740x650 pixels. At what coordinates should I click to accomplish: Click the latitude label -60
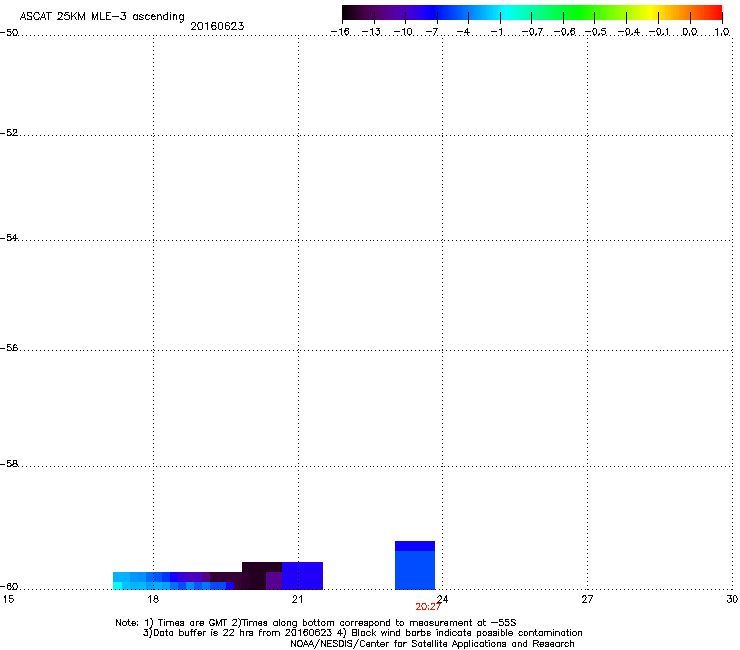(9, 586)
